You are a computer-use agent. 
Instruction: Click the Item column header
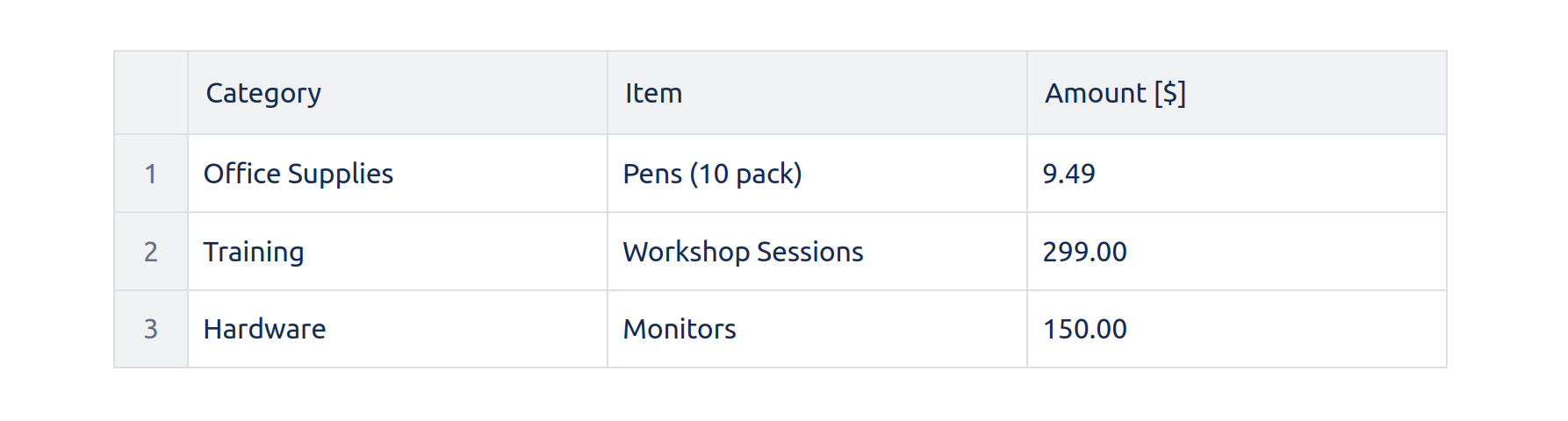(x=653, y=93)
